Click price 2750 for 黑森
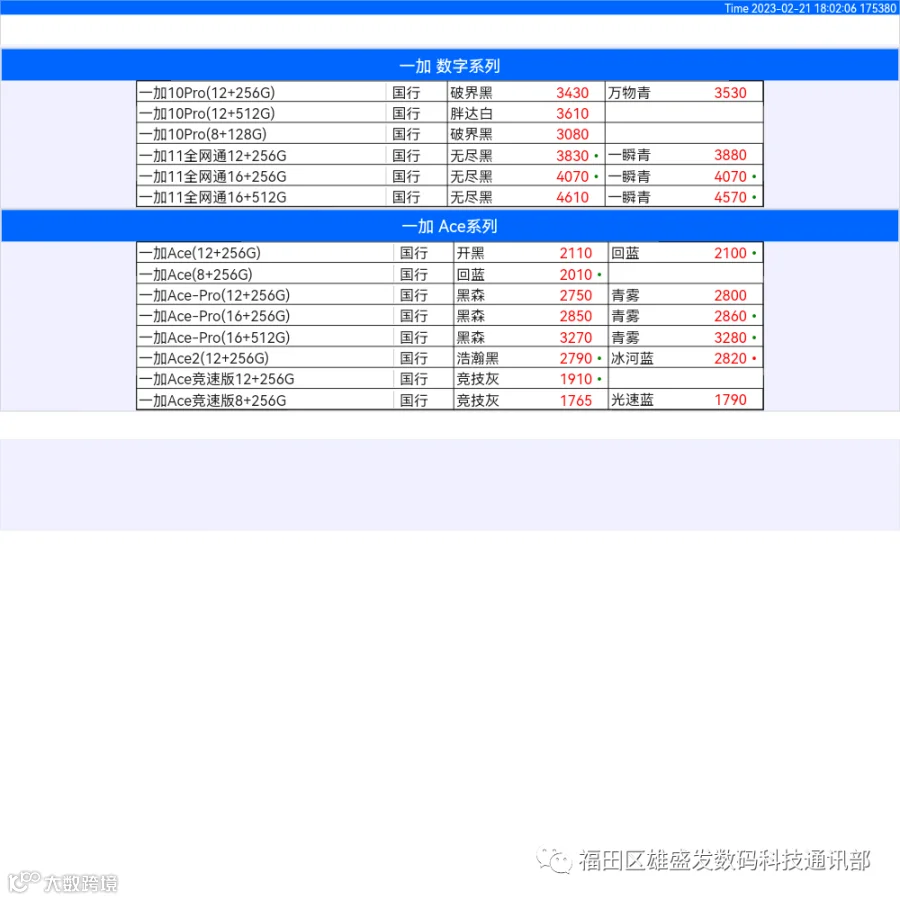This screenshot has height=900, width=900. tap(576, 295)
